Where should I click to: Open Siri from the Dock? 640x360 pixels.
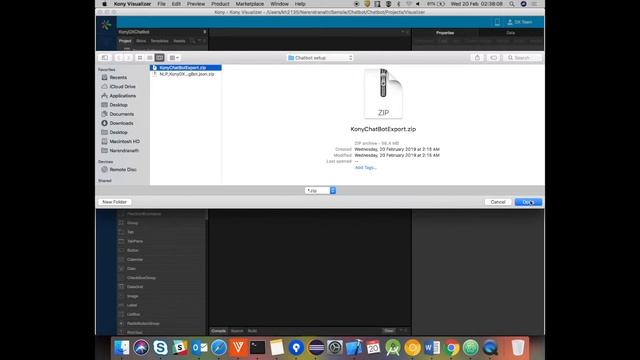click(141, 348)
